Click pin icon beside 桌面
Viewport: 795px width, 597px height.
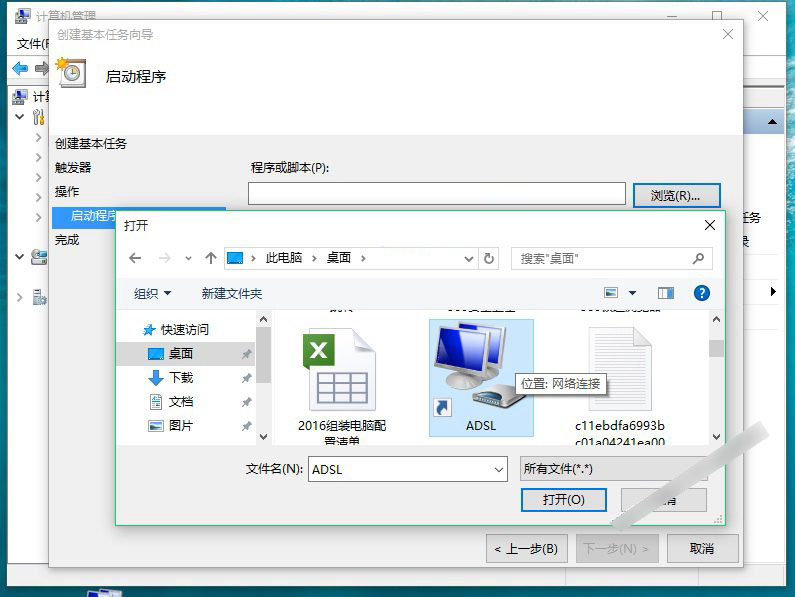click(246, 354)
